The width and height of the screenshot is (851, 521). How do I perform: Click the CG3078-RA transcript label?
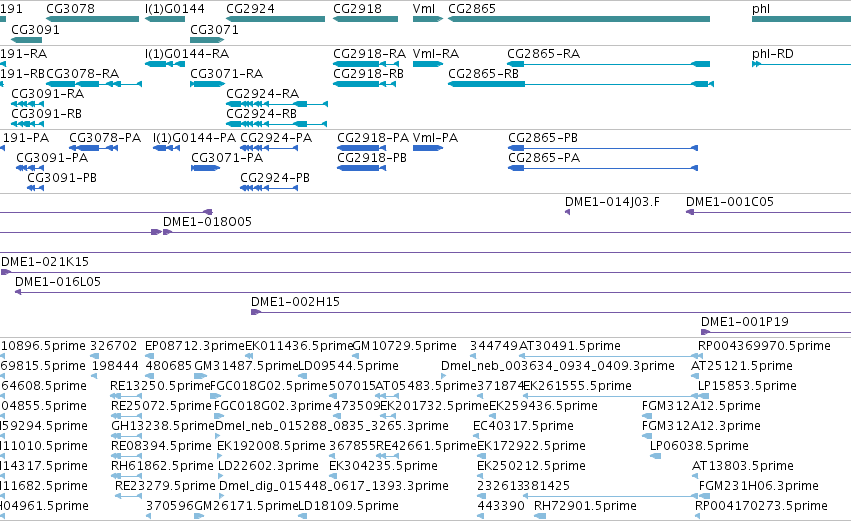pos(82,74)
